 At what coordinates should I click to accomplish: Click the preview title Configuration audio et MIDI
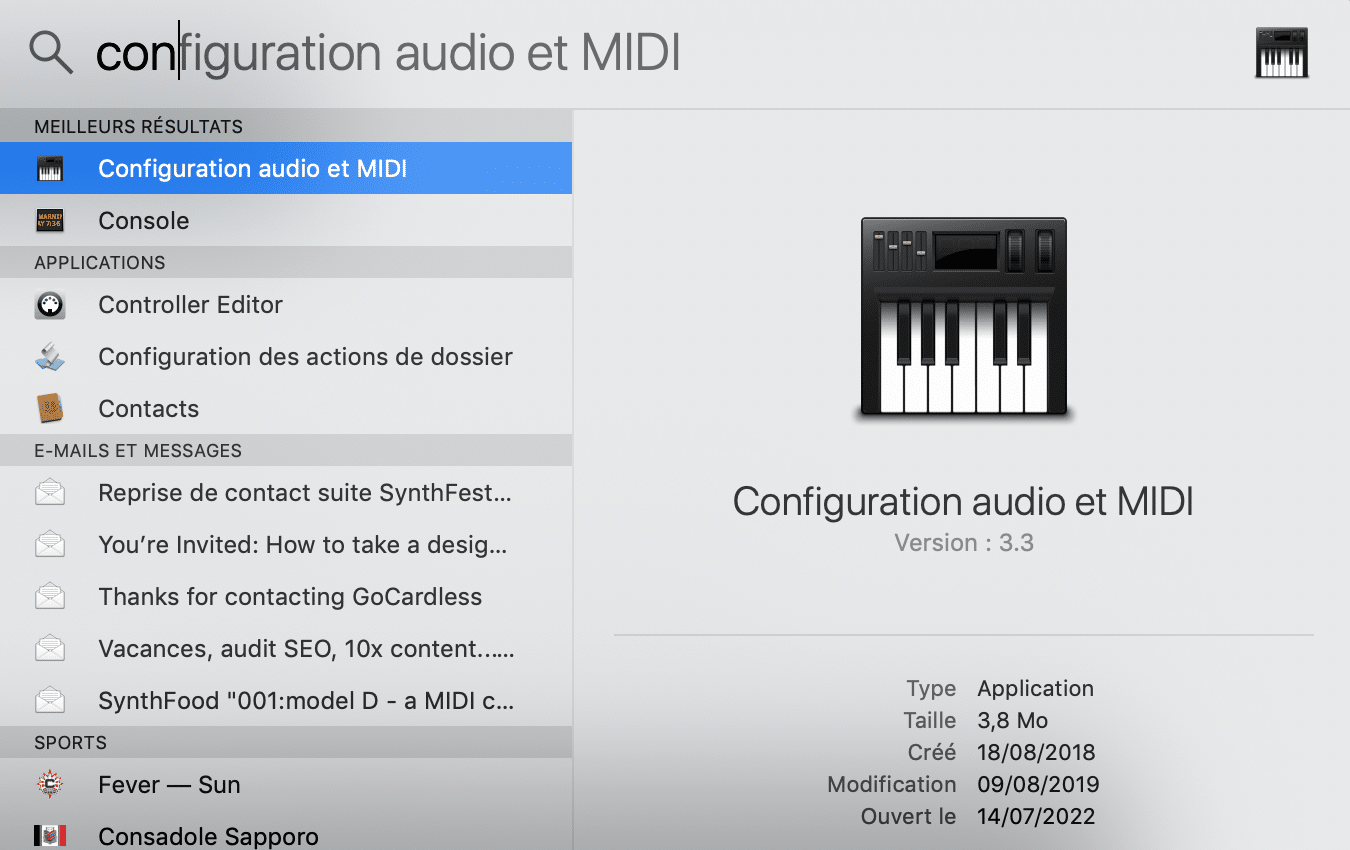tap(964, 501)
